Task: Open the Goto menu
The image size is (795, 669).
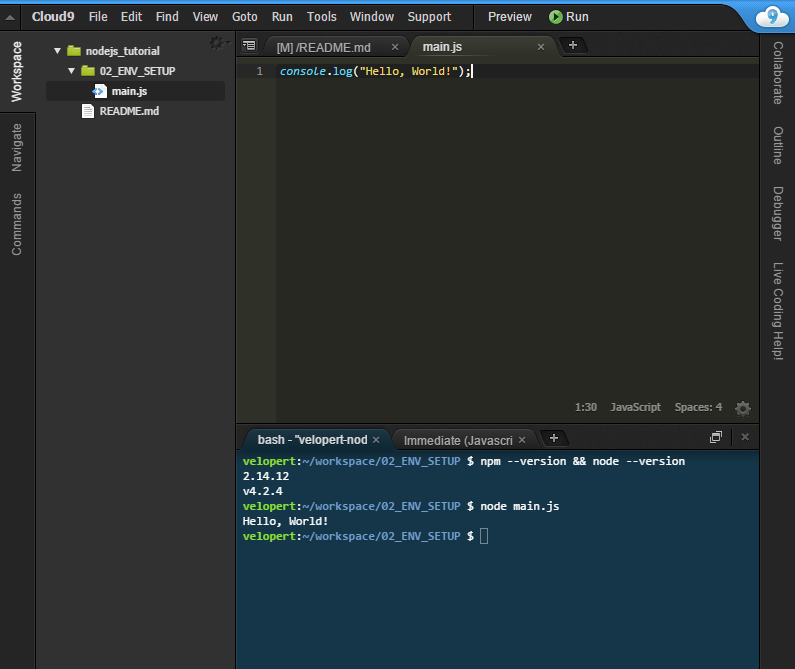Action: 244,17
